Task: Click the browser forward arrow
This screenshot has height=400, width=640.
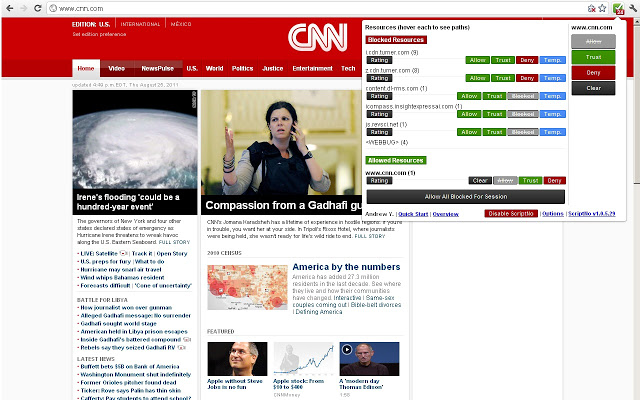Action: (x=23, y=8)
